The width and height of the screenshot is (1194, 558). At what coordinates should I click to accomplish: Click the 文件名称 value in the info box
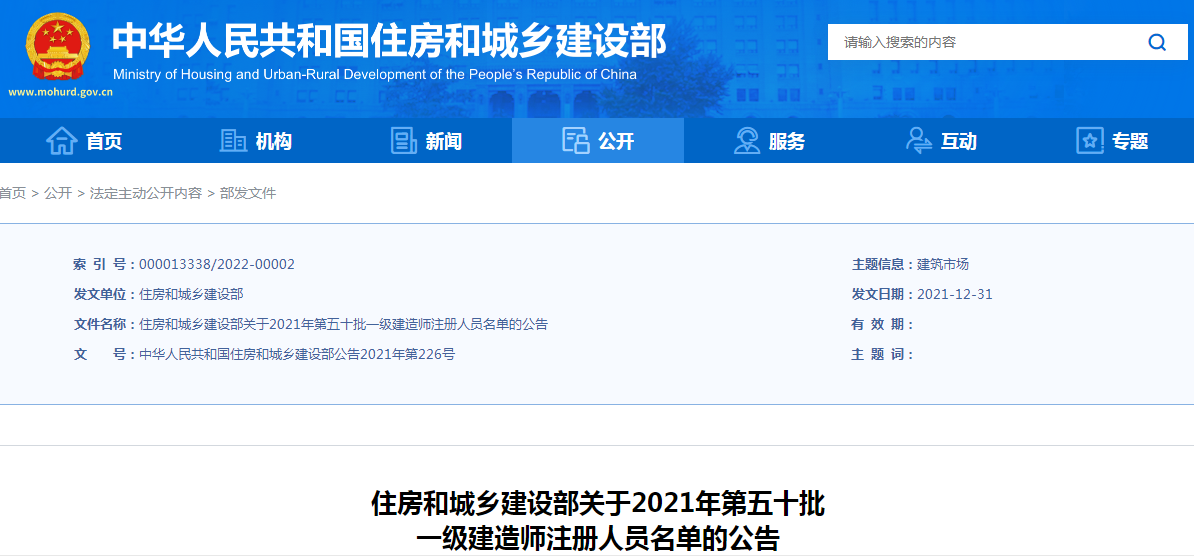(x=343, y=324)
